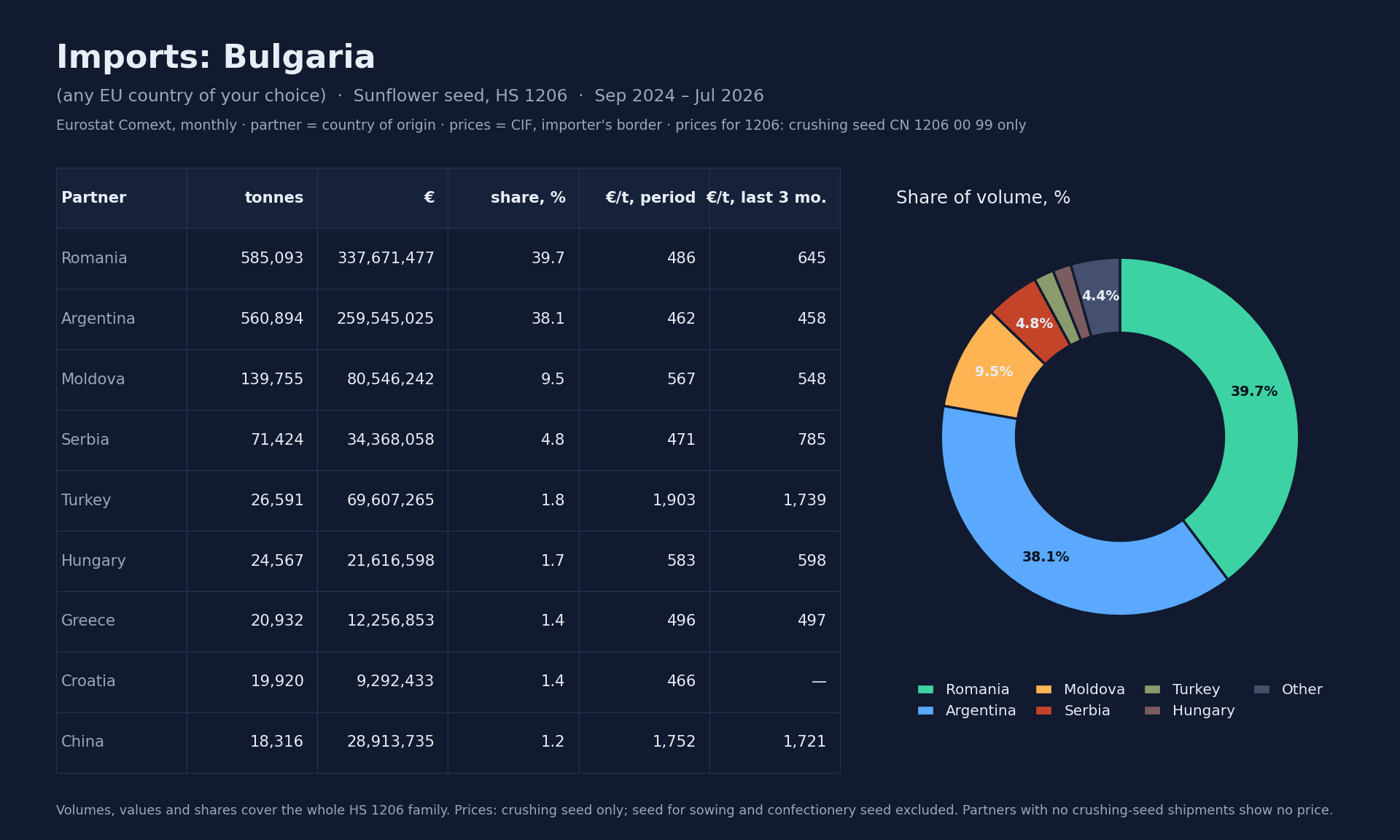Click the € value column header
This screenshot has width=1400, height=840.
tap(383, 198)
